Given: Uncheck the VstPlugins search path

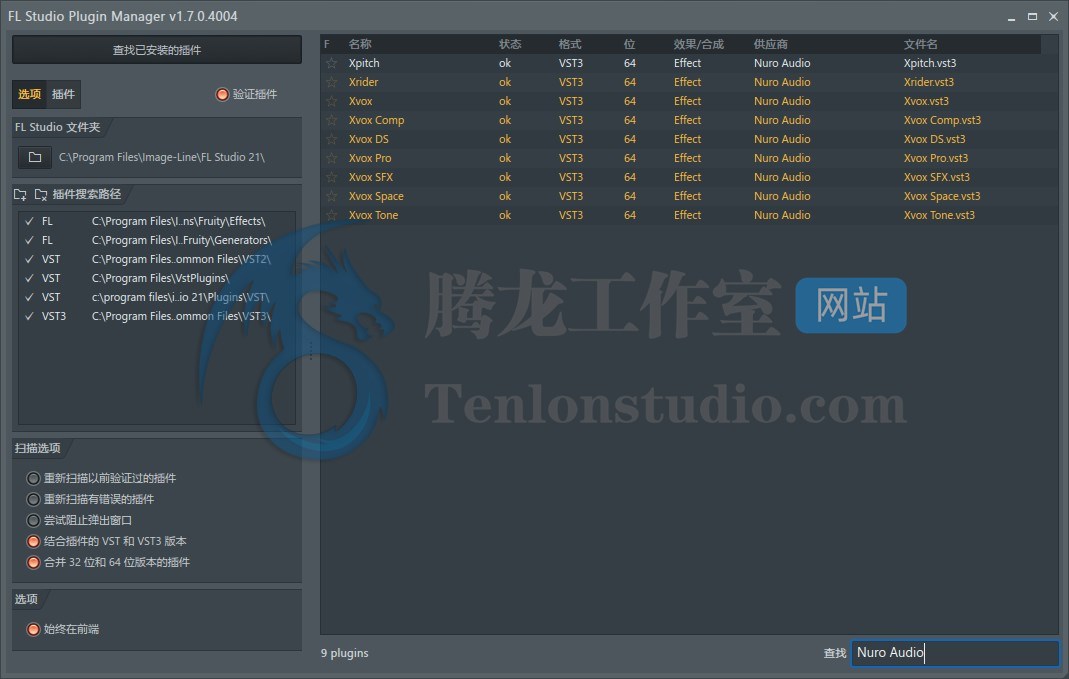Looking at the screenshot, I should [x=29, y=278].
